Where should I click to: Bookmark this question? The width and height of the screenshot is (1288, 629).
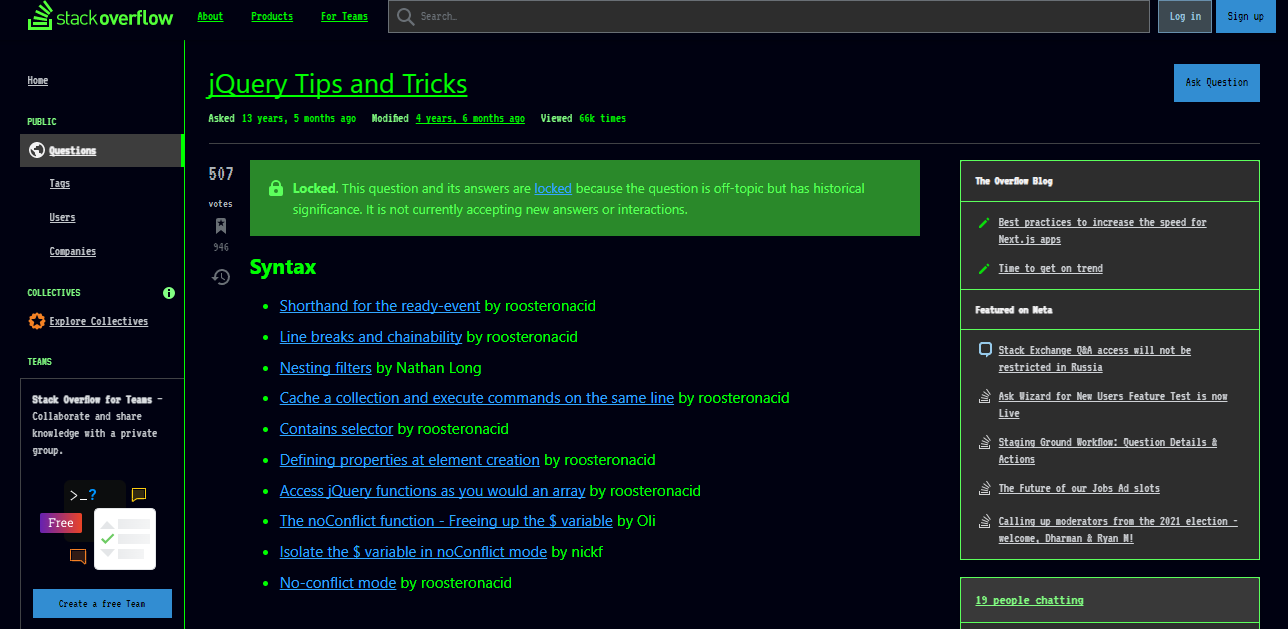coord(221,226)
